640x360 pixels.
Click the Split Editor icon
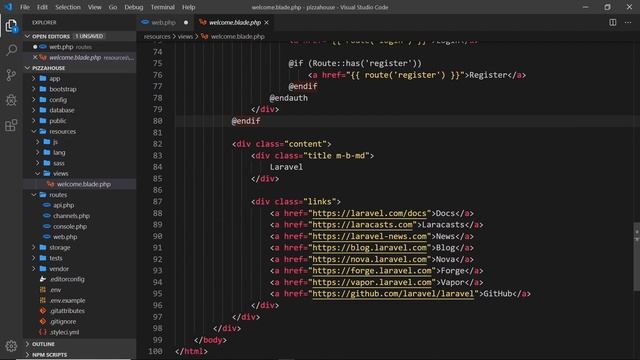[613, 22]
